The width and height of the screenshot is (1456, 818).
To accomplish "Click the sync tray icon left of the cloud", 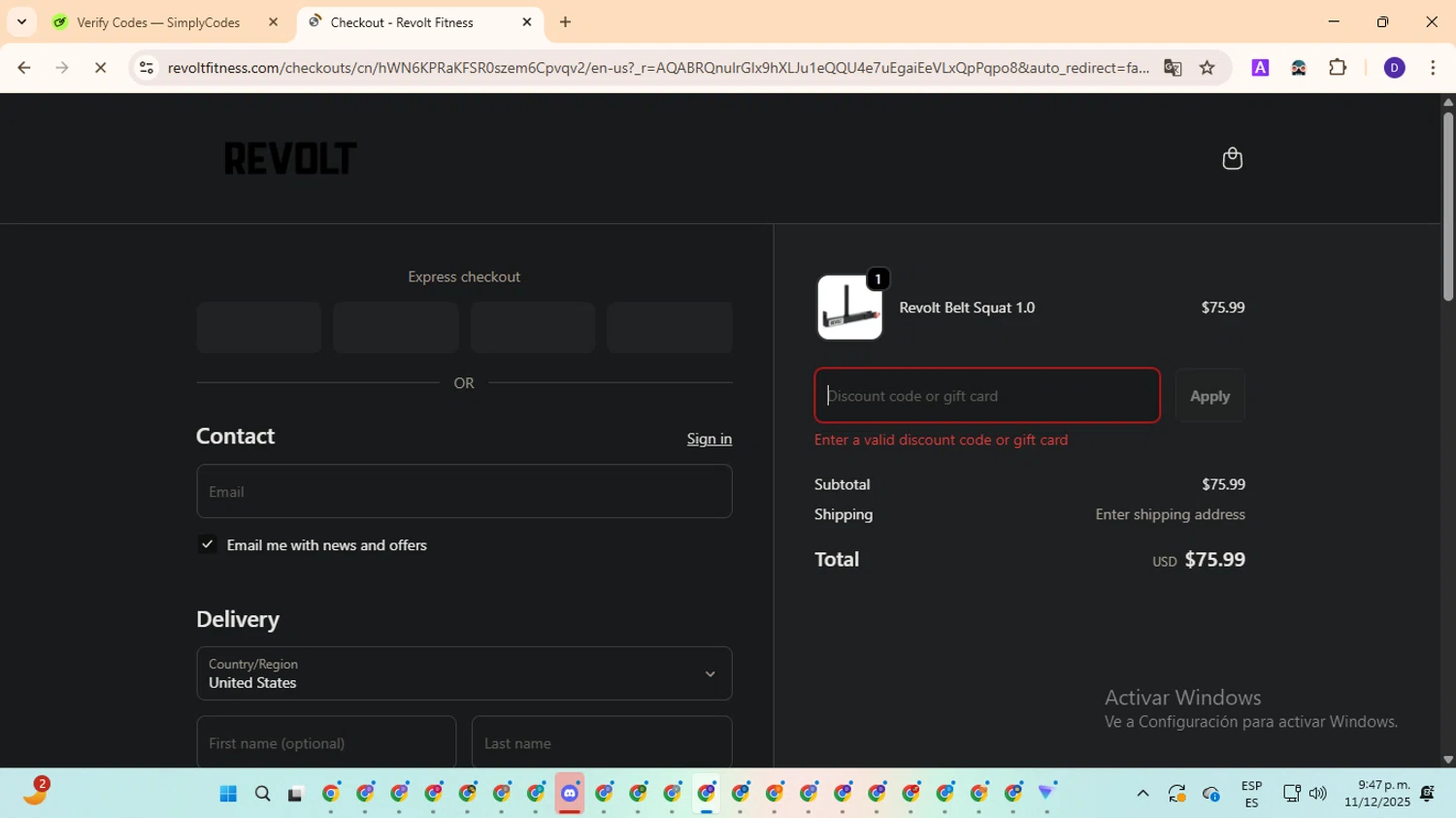I will pyautogui.click(x=1176, y=794).
